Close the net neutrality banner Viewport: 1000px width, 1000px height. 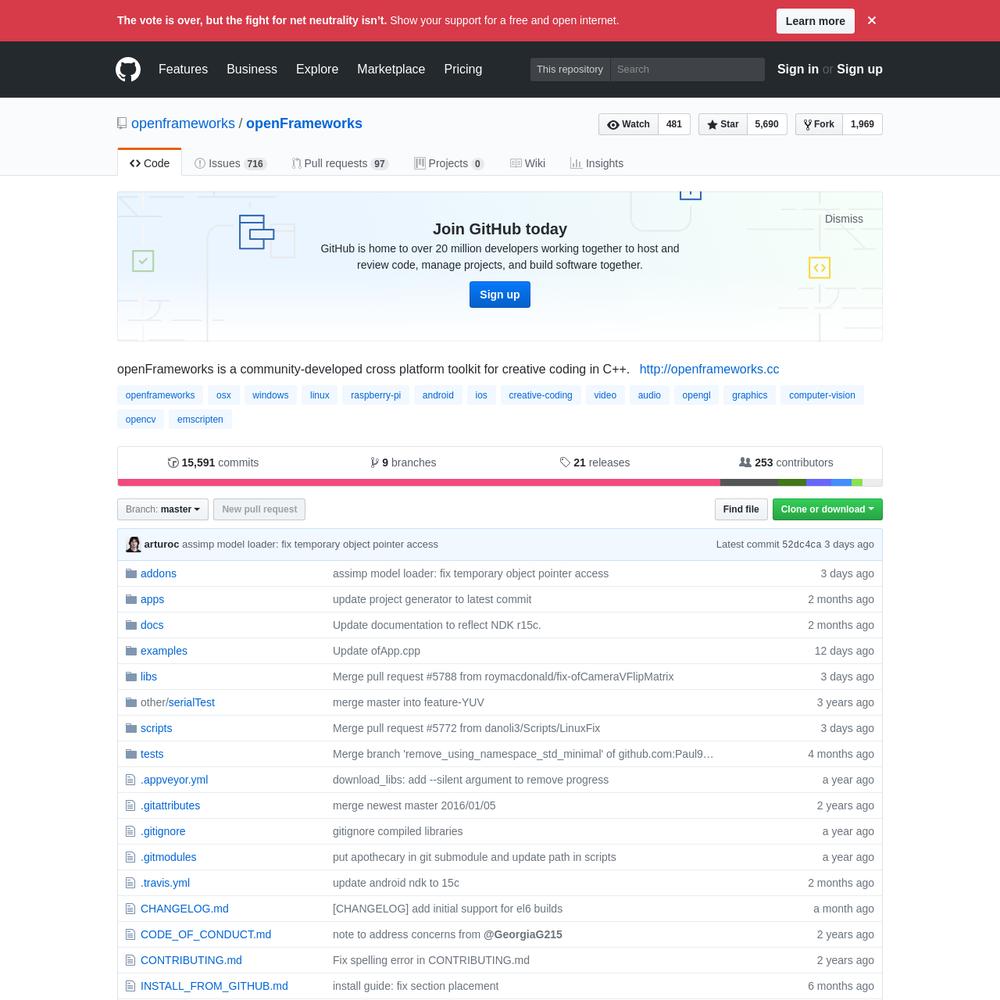(872, 20)
